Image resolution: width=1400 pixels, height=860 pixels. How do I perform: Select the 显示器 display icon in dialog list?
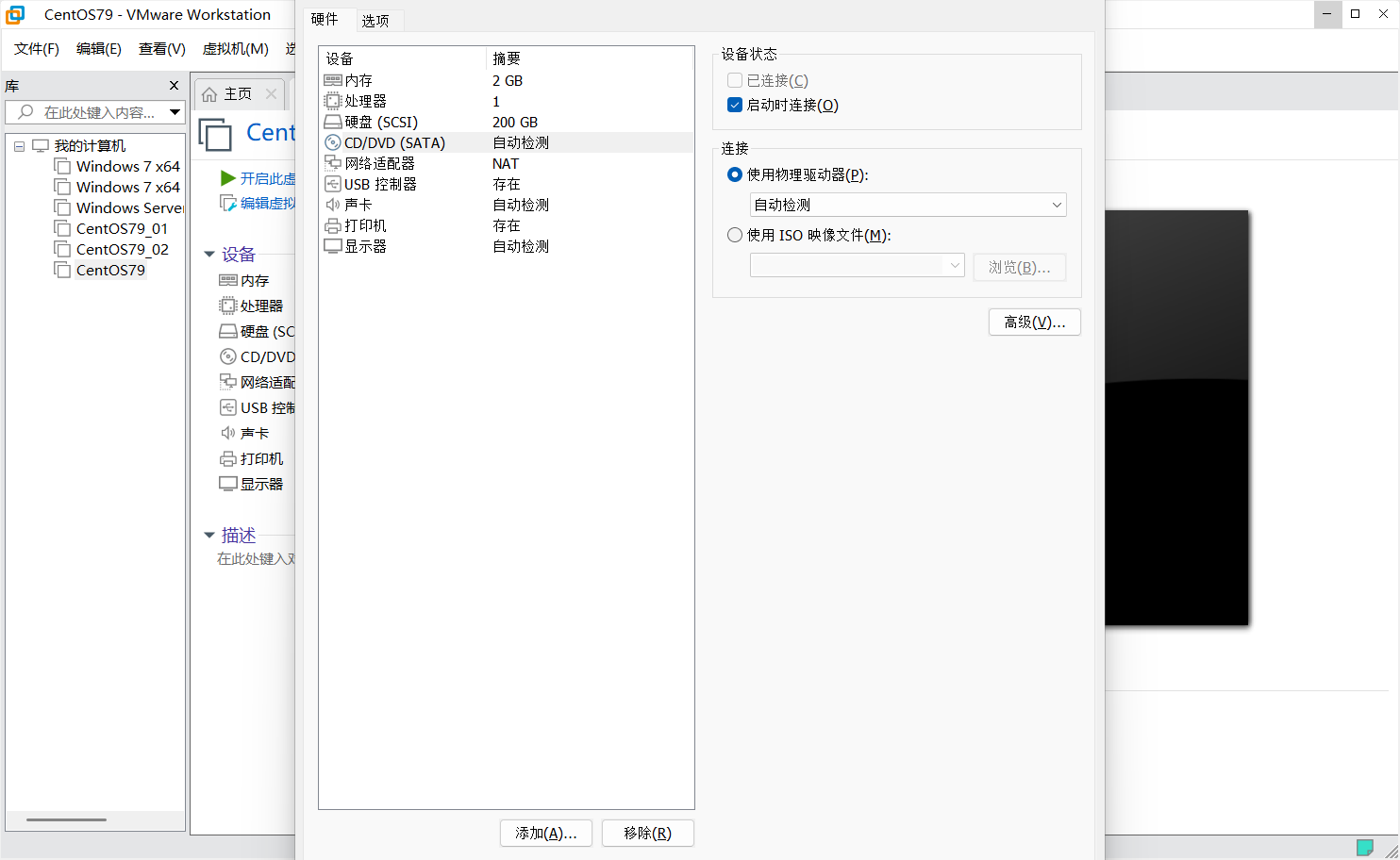(x=332, y=246)
